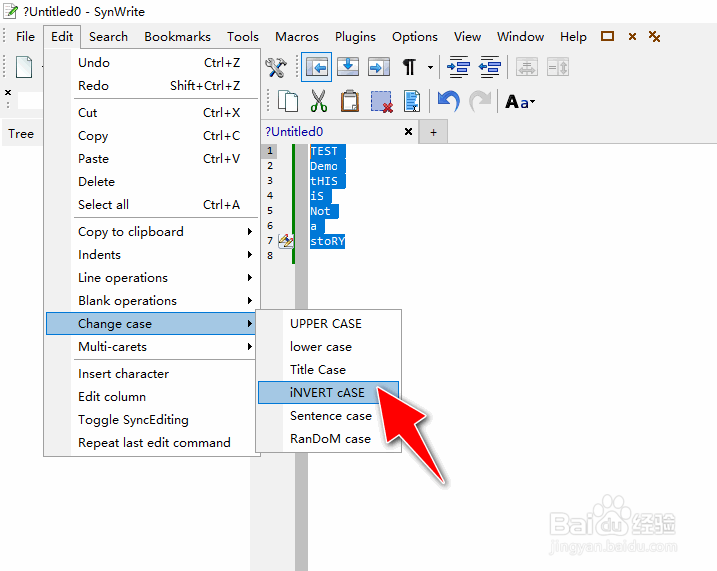Viewport: 717px width, 571px height.
Task: Open the View menu
Action: (467, 37)
